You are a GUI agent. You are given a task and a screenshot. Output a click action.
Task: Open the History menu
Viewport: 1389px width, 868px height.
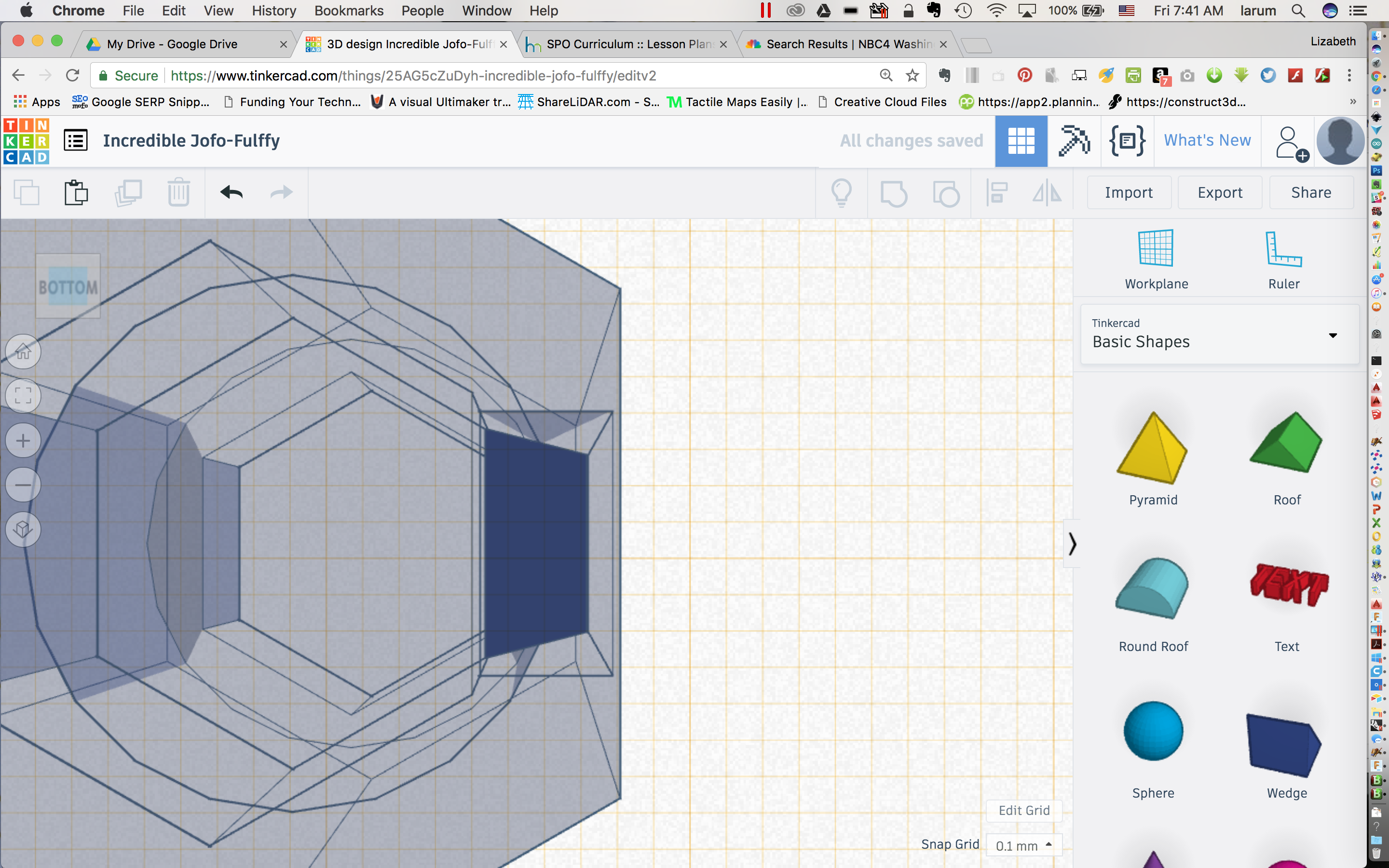pyautogui.click(x=274, y=11)
